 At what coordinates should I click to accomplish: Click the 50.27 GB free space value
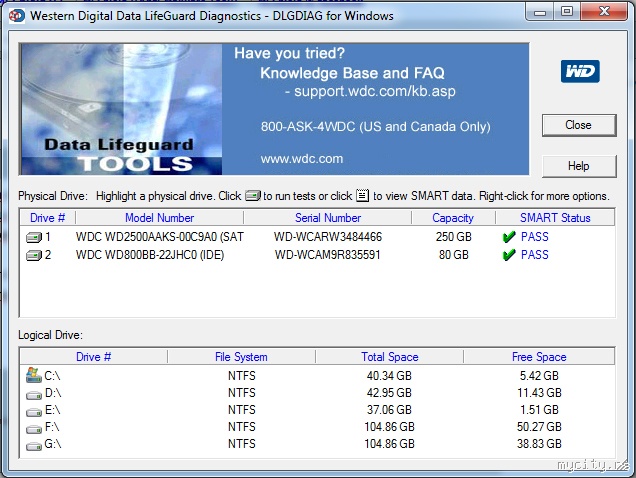pyautogui.click(x=539, y=427)
